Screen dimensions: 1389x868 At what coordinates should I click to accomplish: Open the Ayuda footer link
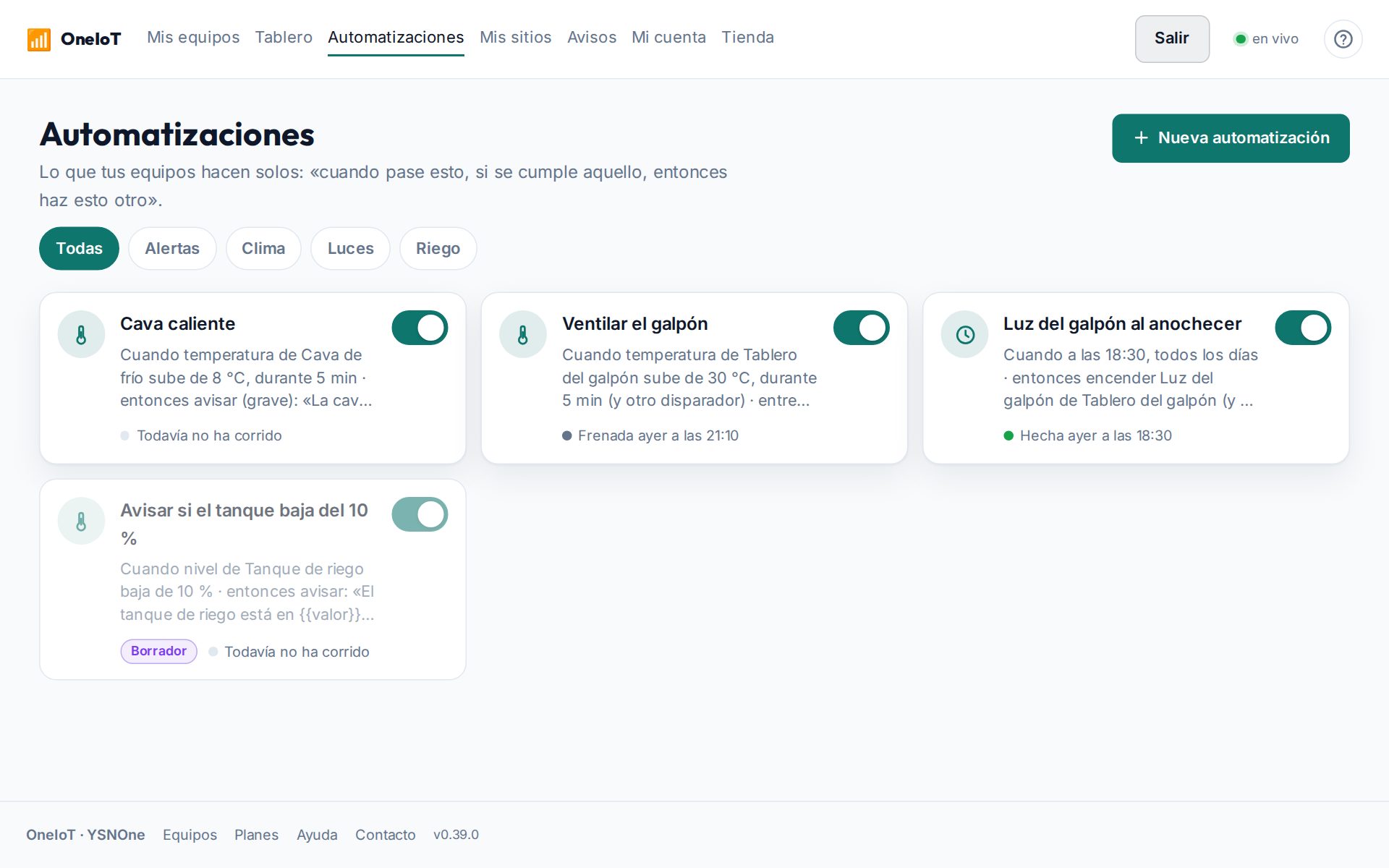317,835
